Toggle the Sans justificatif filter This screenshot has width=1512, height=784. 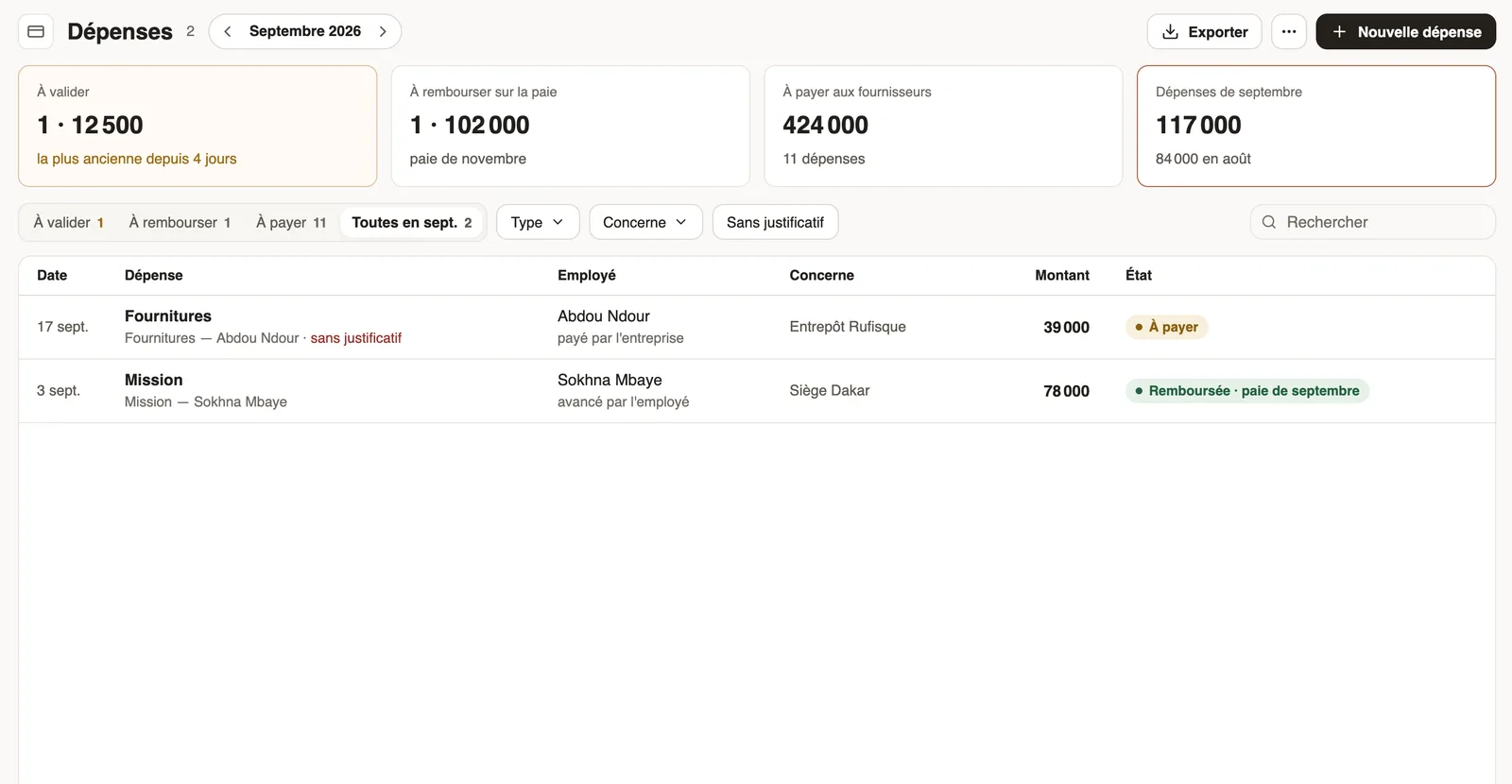tap(775, 222)
